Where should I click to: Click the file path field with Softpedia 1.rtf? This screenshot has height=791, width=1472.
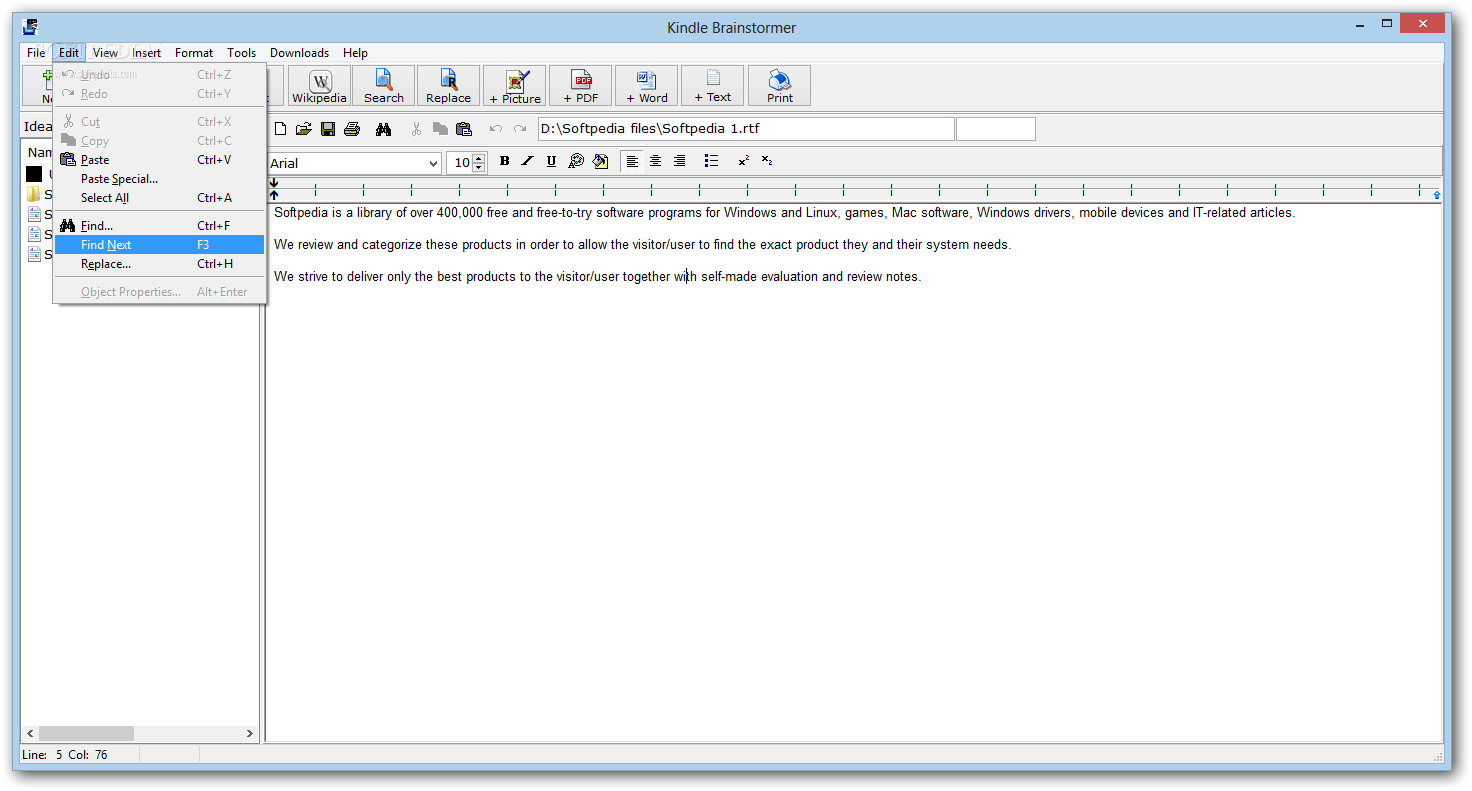point(746,129)
